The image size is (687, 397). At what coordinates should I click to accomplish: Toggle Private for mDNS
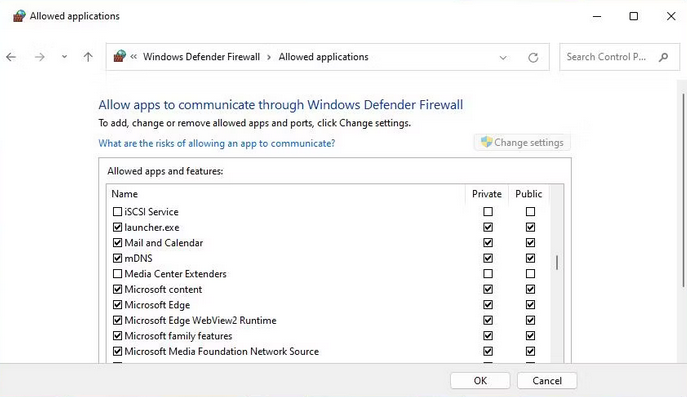pos(488,258)
